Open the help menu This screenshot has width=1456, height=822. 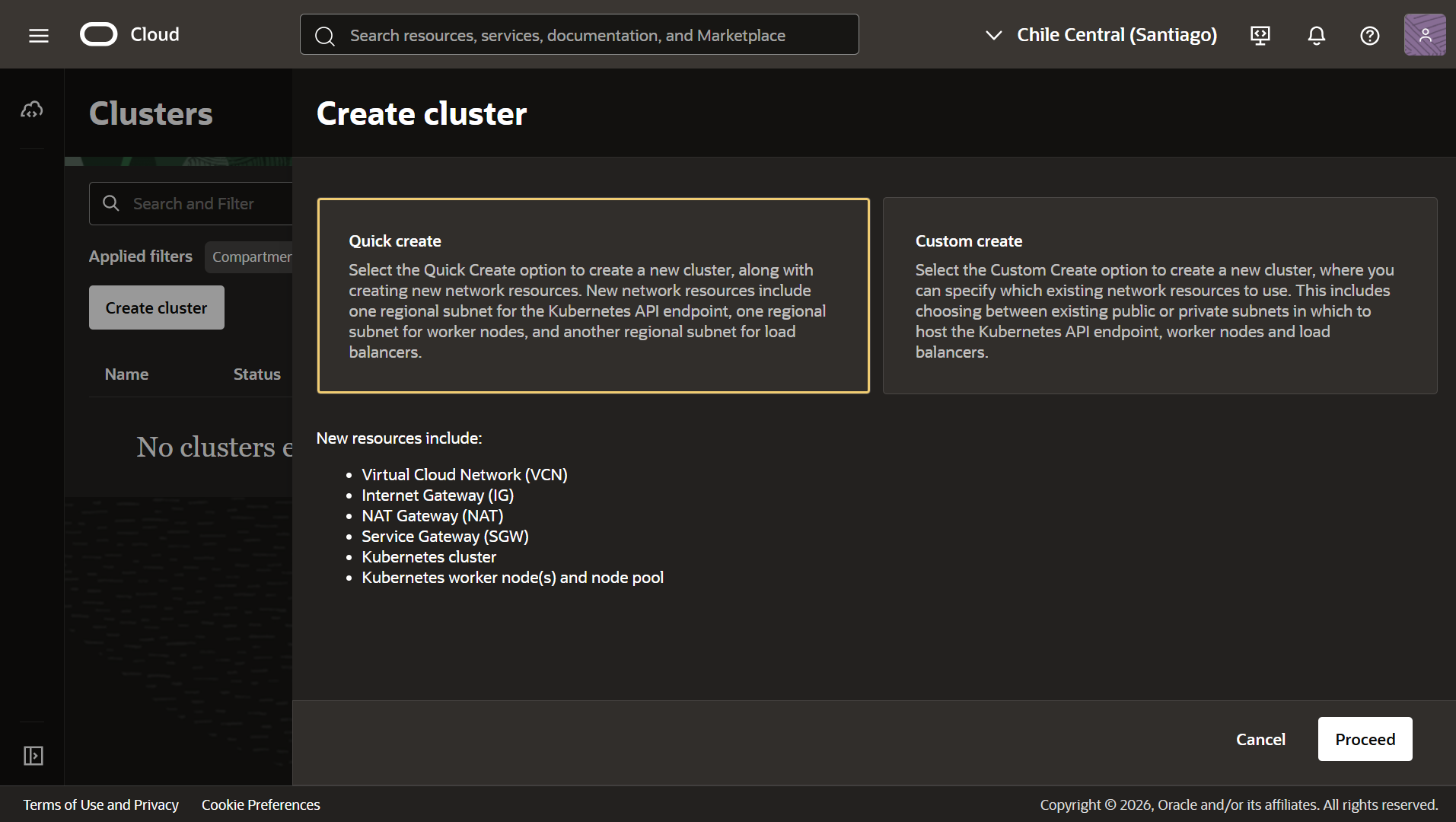click(x=1369, y=35)
